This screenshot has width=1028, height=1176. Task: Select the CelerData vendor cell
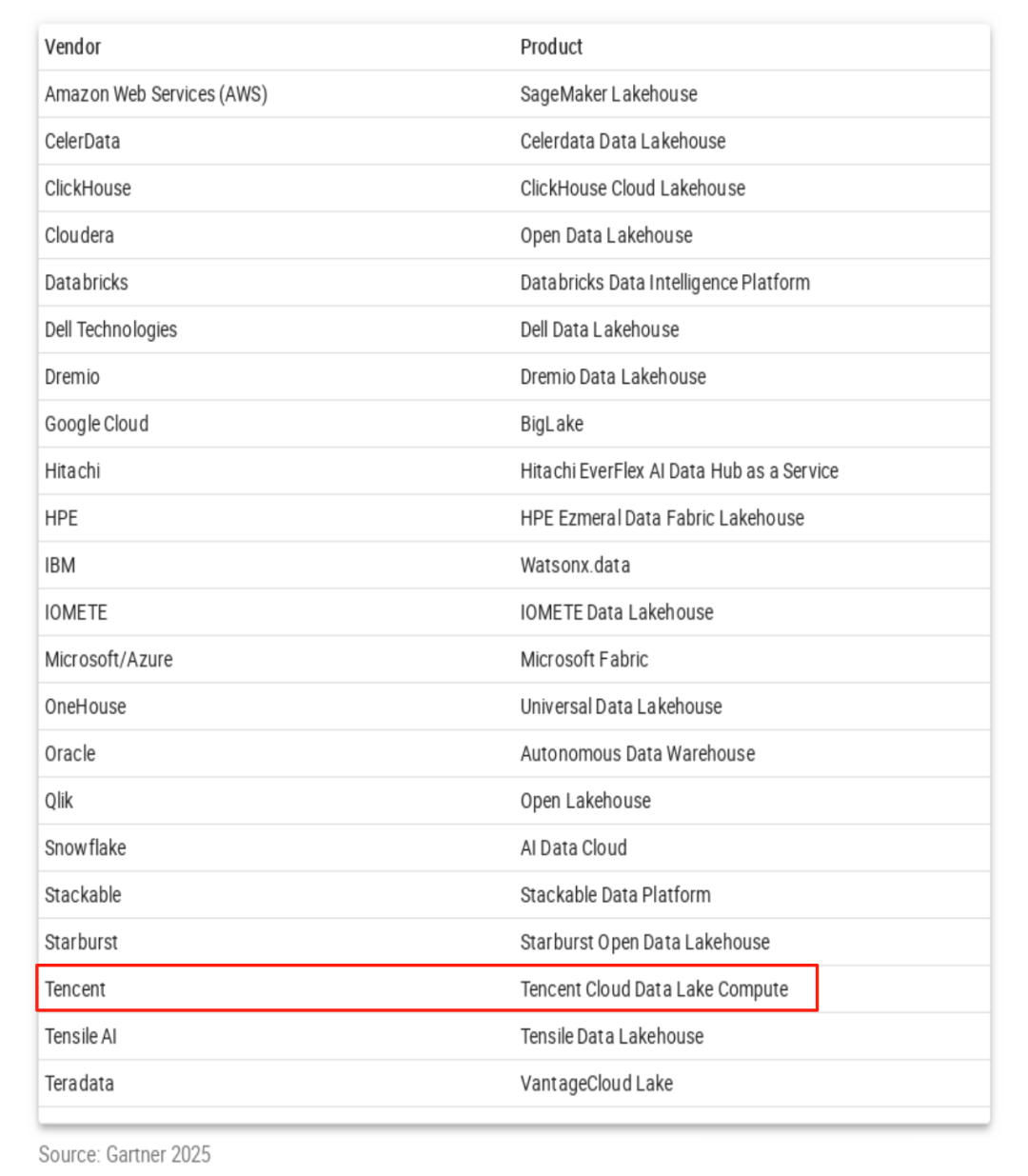82,141
